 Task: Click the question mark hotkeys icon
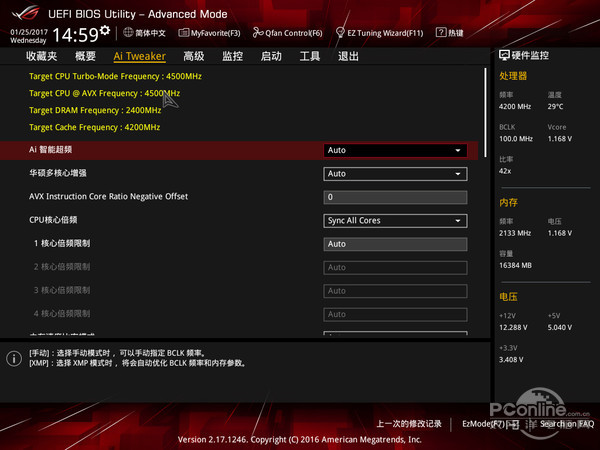coord(440,33)
